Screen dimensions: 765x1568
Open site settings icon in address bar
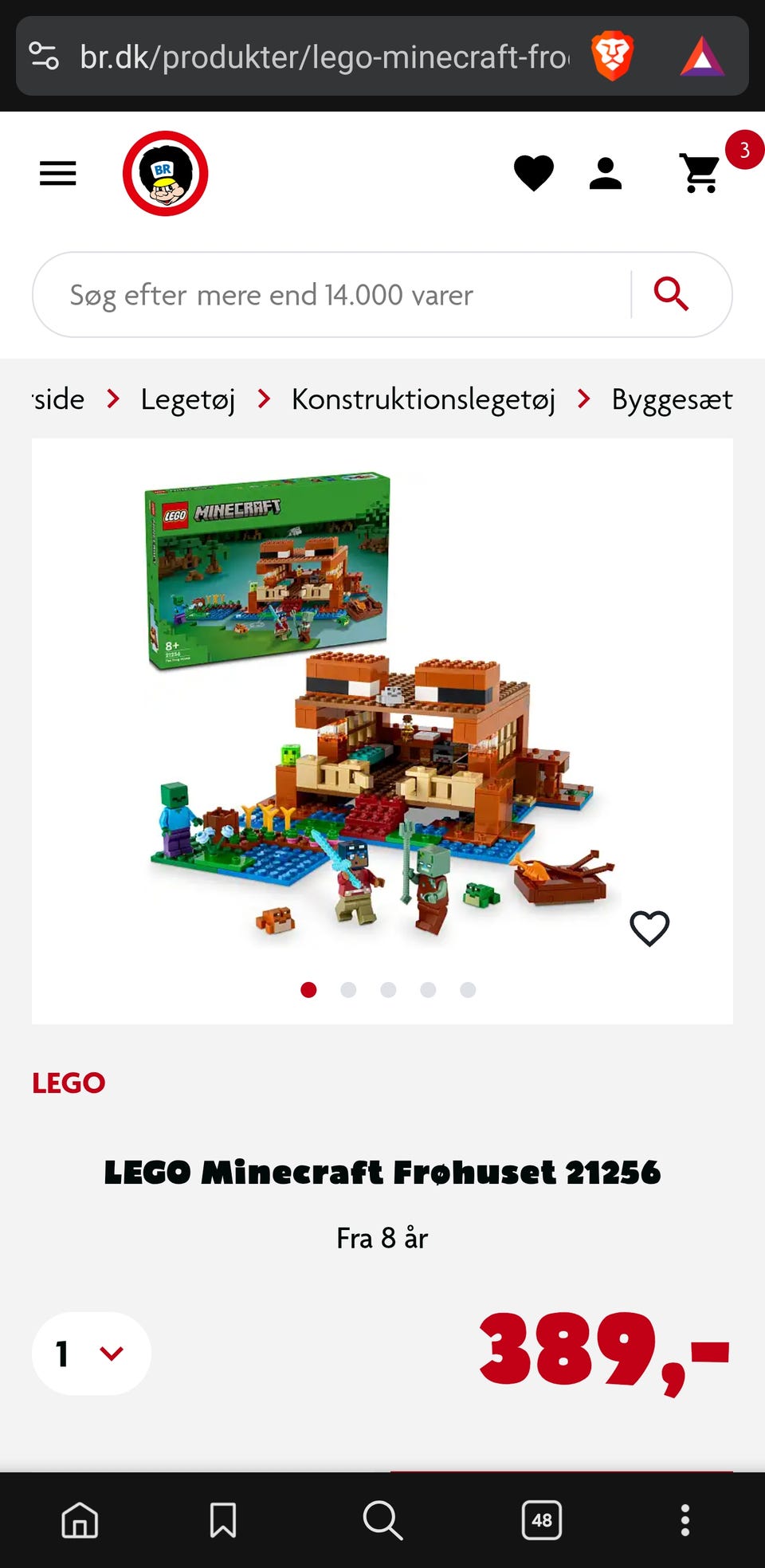(x=44, y=57)
